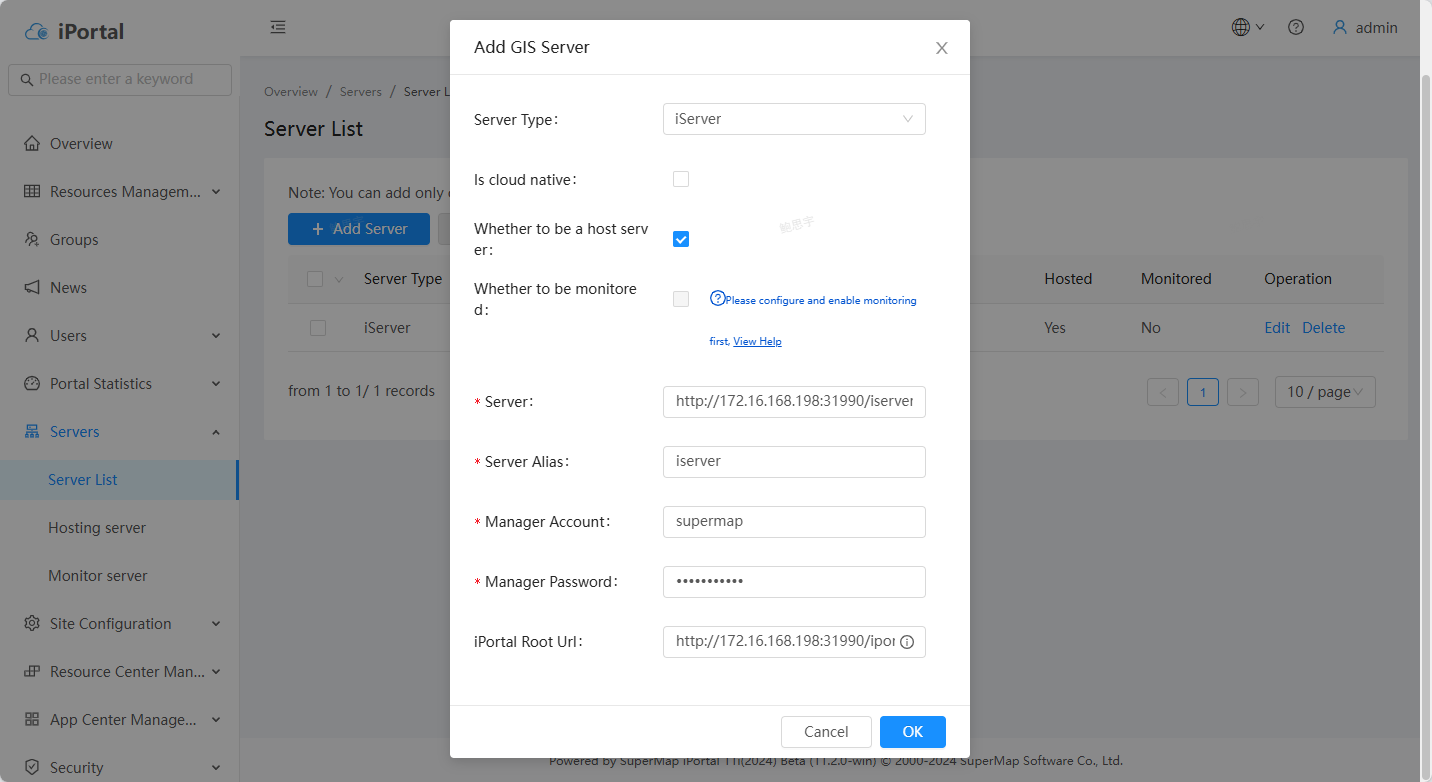Open the Overview menu item
Screen dimensions: 1432x782
point(119,144)
